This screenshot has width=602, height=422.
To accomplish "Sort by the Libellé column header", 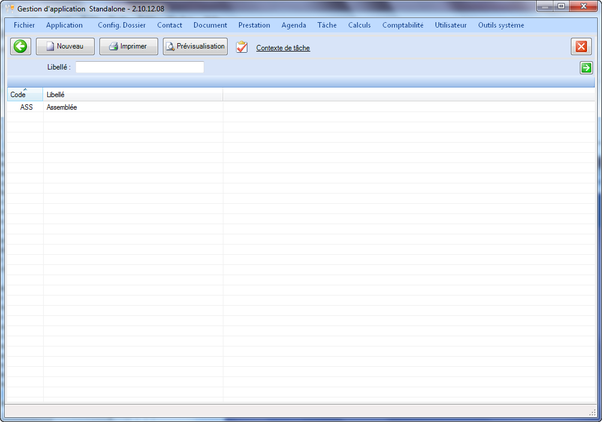I will (x=57, y=94).
